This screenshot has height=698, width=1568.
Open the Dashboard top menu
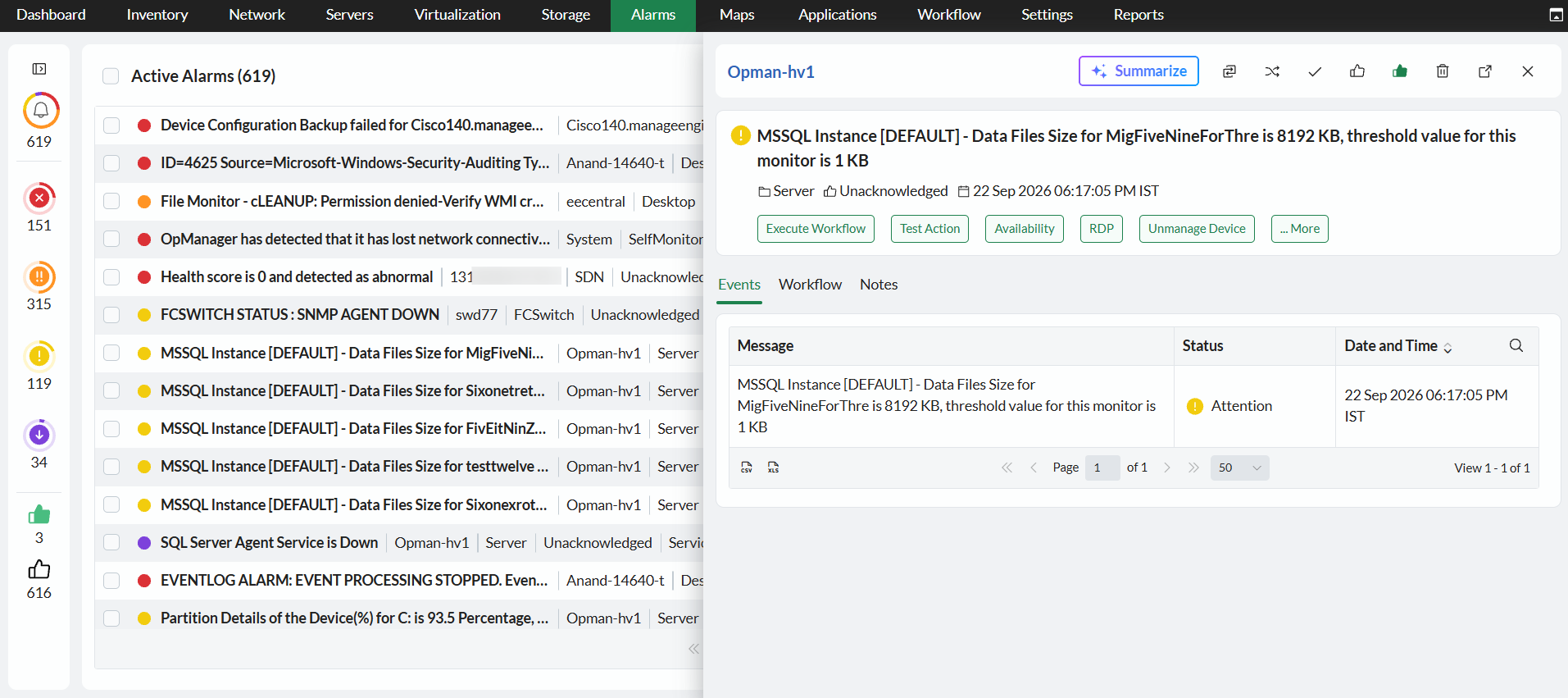(x=51, y=15)
